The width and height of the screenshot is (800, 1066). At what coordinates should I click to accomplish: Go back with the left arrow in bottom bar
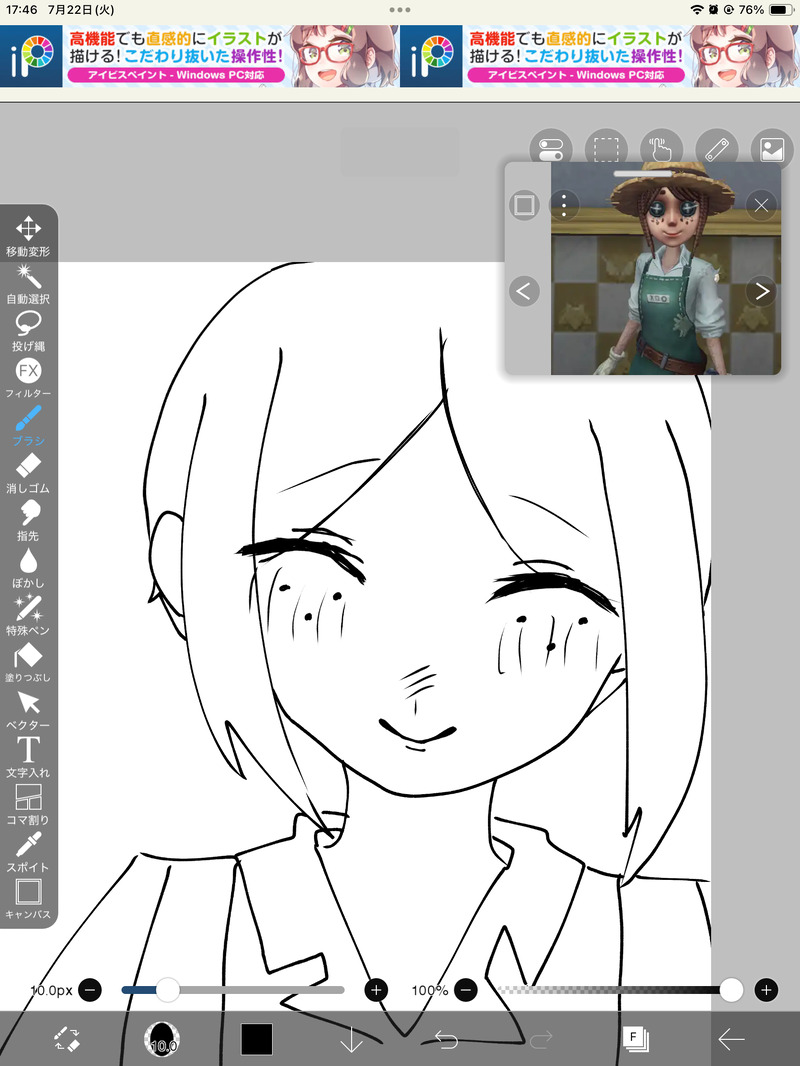(731, 1039)
